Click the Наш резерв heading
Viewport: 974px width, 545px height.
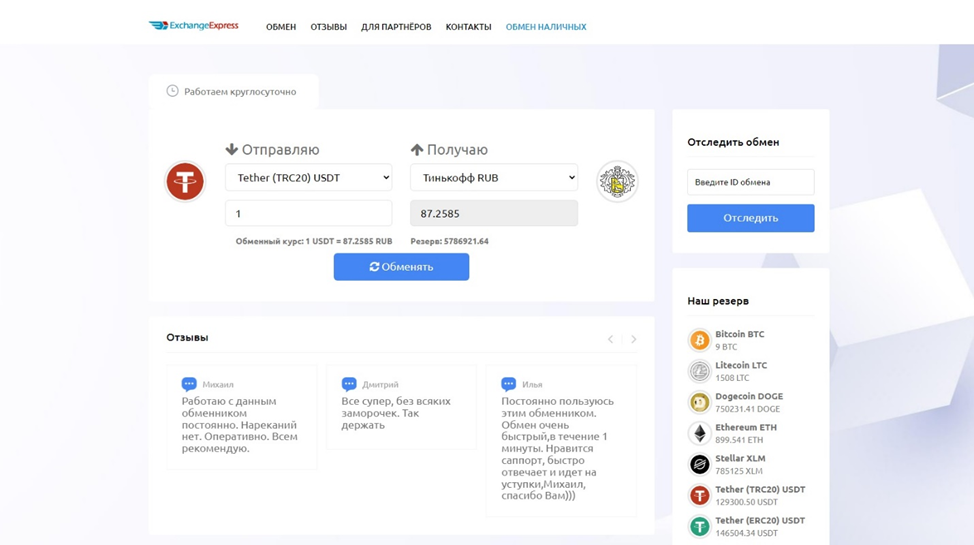(x=718, y=301)
